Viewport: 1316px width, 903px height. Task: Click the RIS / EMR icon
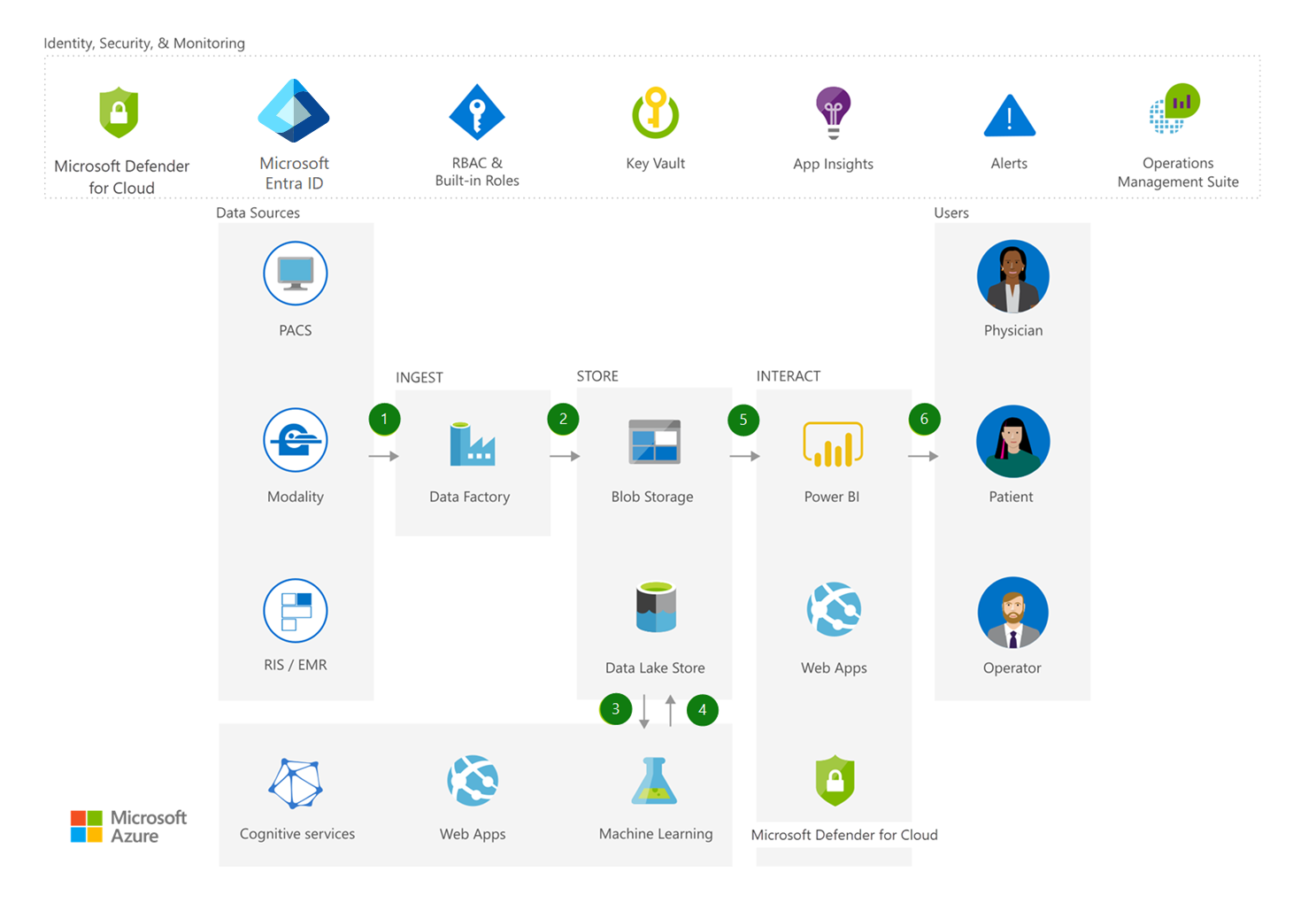(x=296, y=610)
